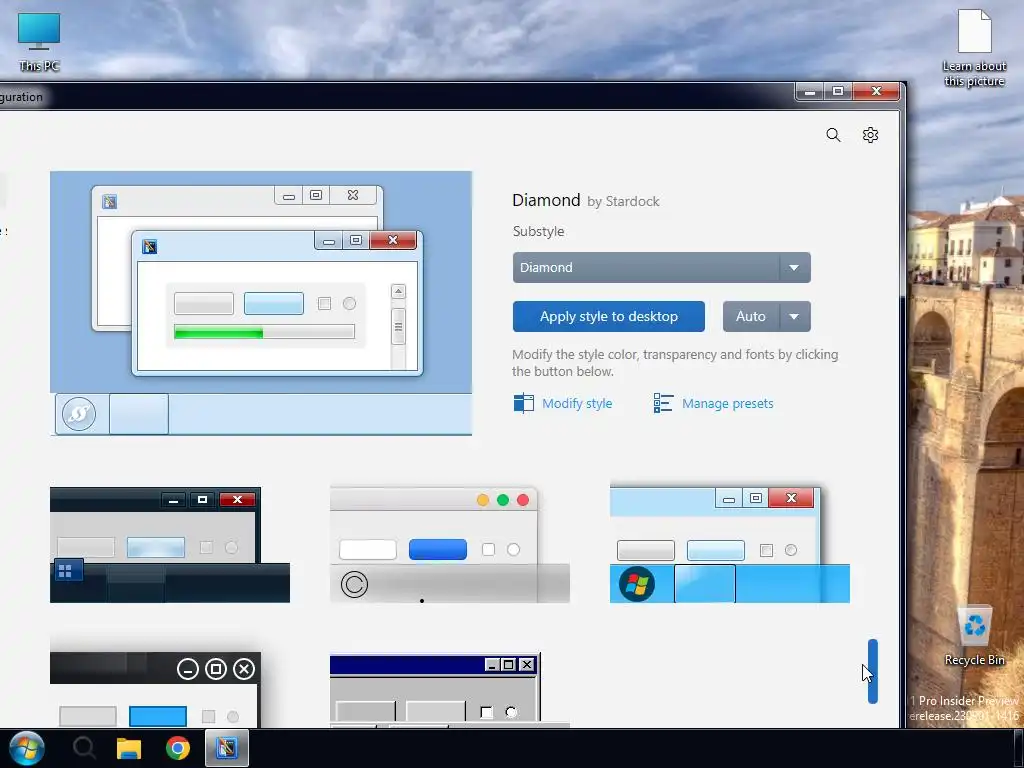Close the WindowBlinds configuration window
The height and width of the screenshot is (768, 1024).
coord(876,91)
